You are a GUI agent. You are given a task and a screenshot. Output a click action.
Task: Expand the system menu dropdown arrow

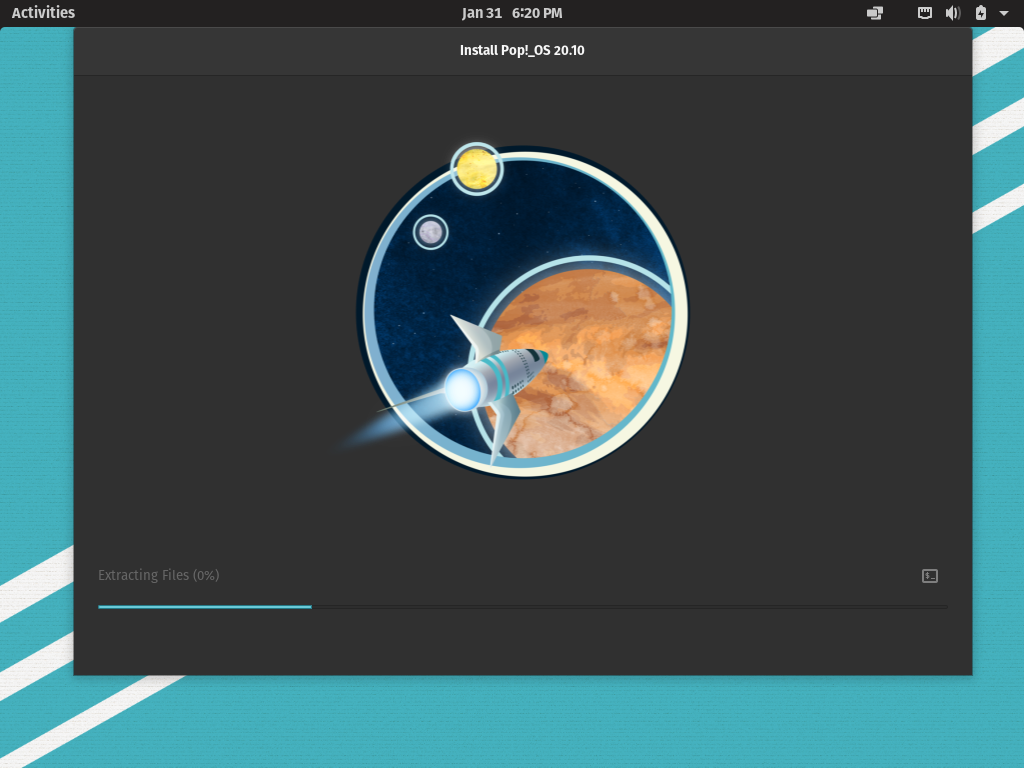1004,13
